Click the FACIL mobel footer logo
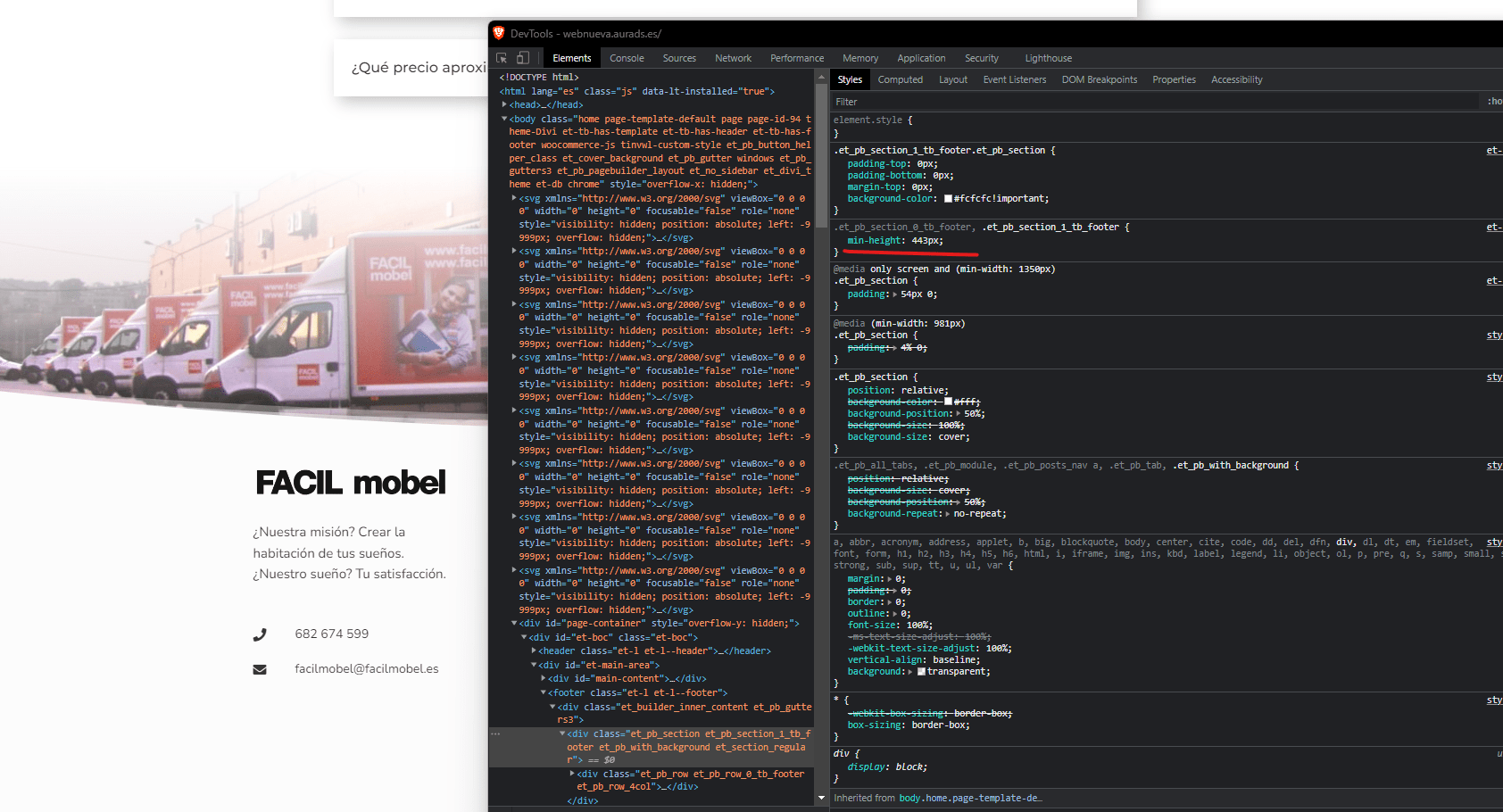This screenshot has width=1503, height=812. pos(351,483)
